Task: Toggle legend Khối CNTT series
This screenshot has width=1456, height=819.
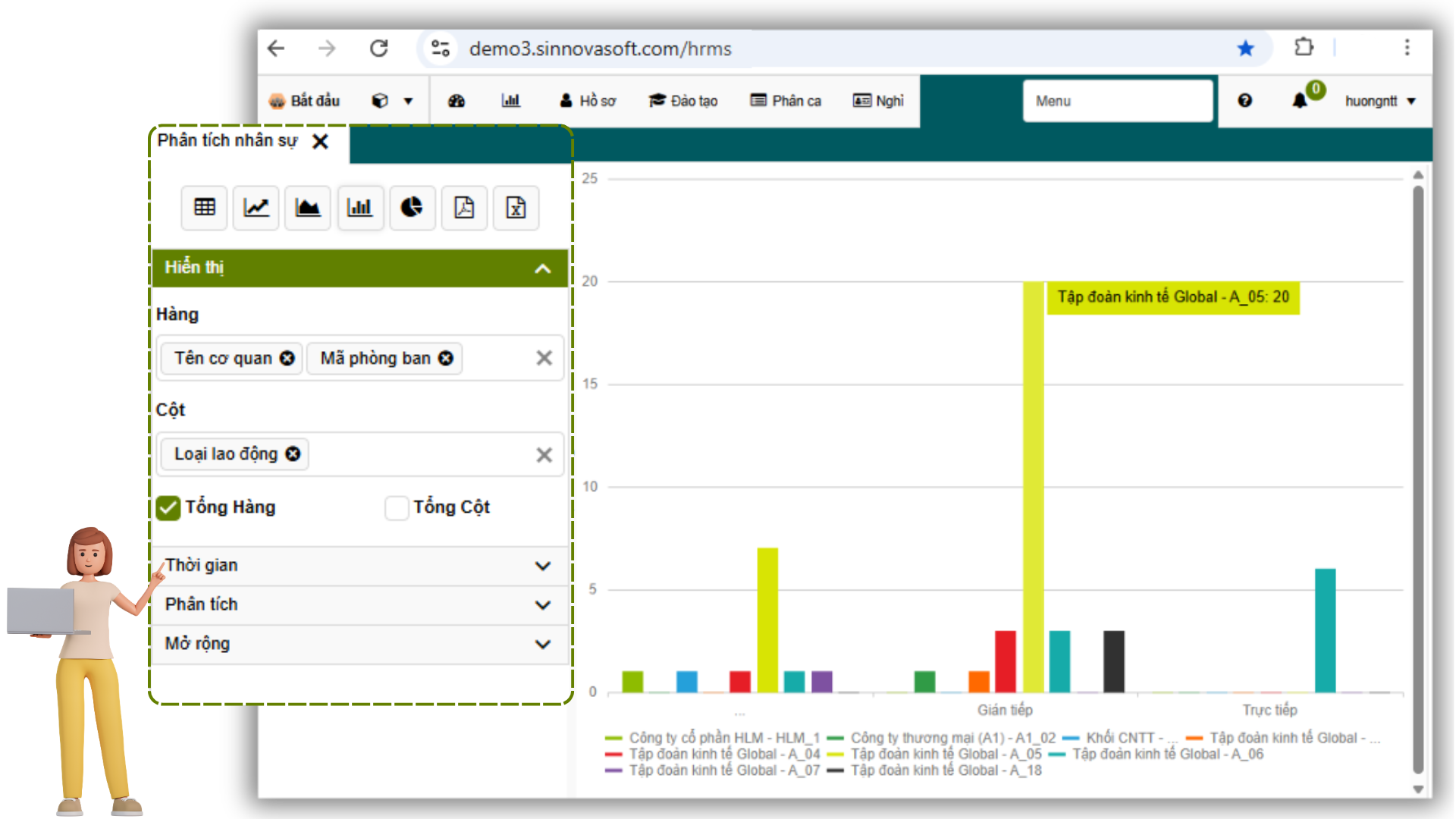Action: 1120,738
